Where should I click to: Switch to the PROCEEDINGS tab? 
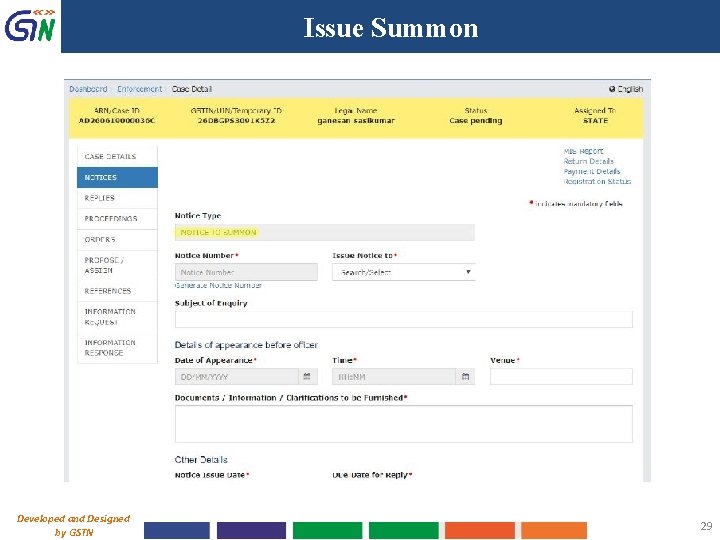pos(117,219)
